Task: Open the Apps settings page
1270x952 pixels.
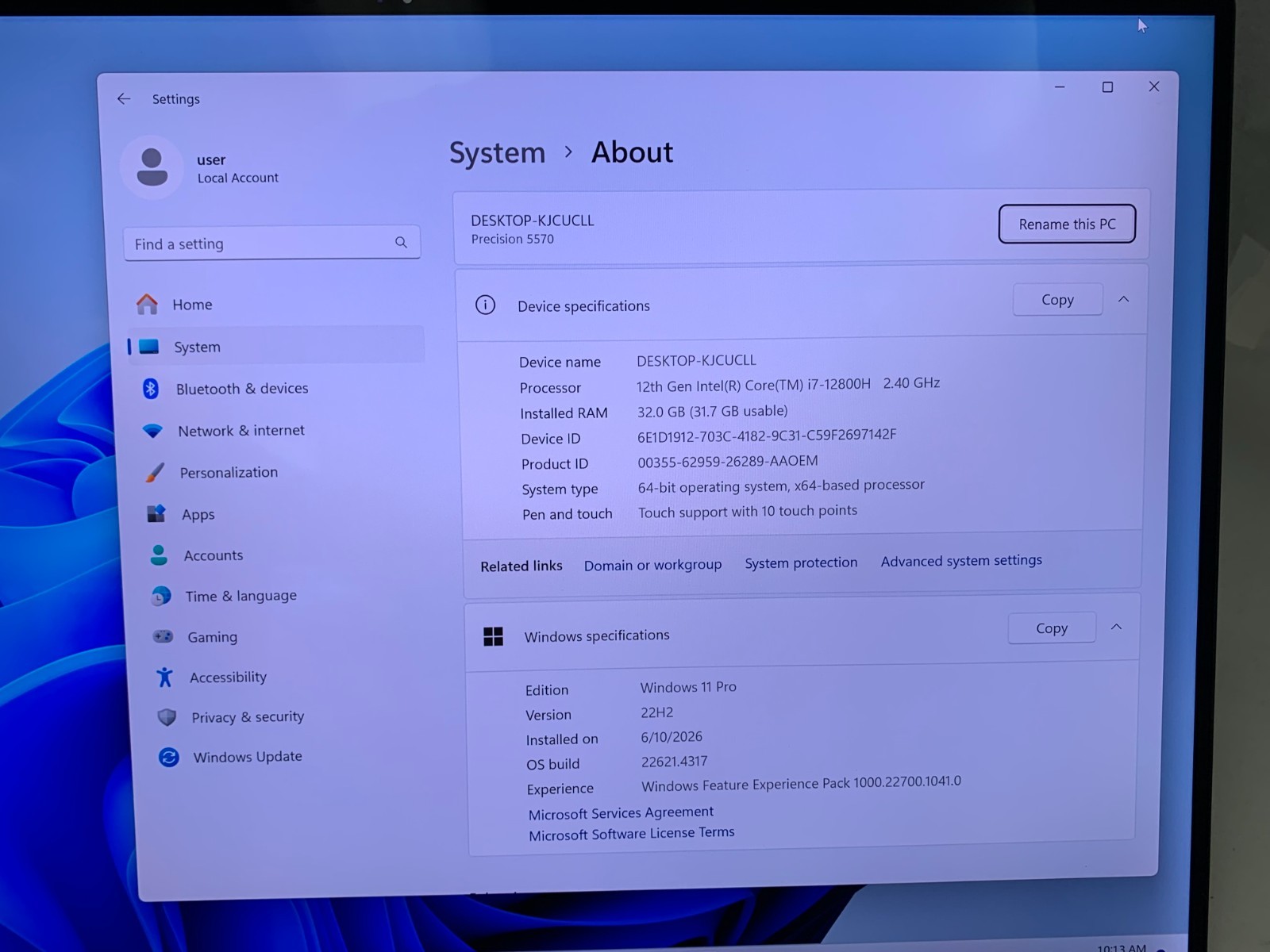Action: coord(281,514)
